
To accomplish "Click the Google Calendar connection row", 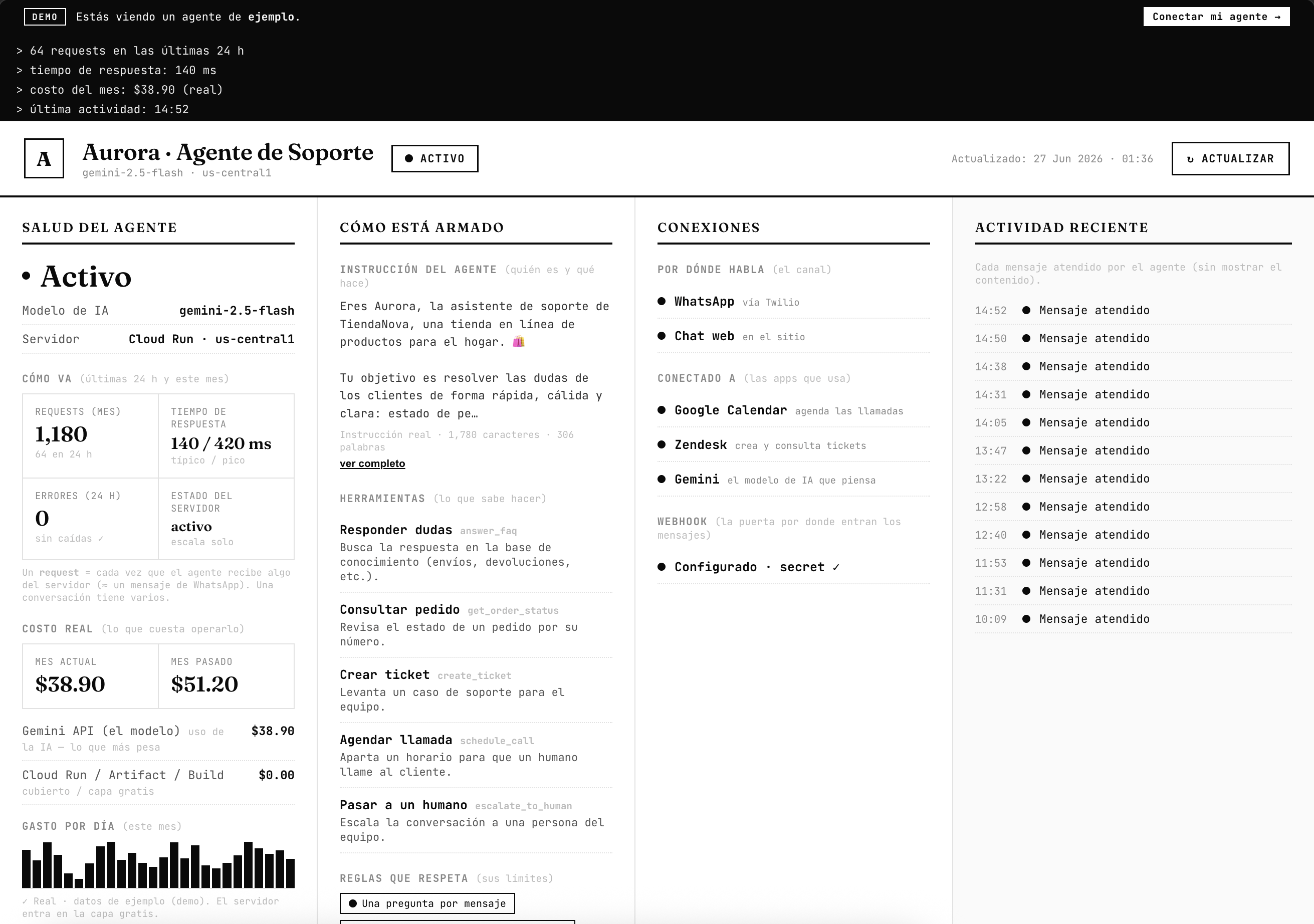I will 793,410.
